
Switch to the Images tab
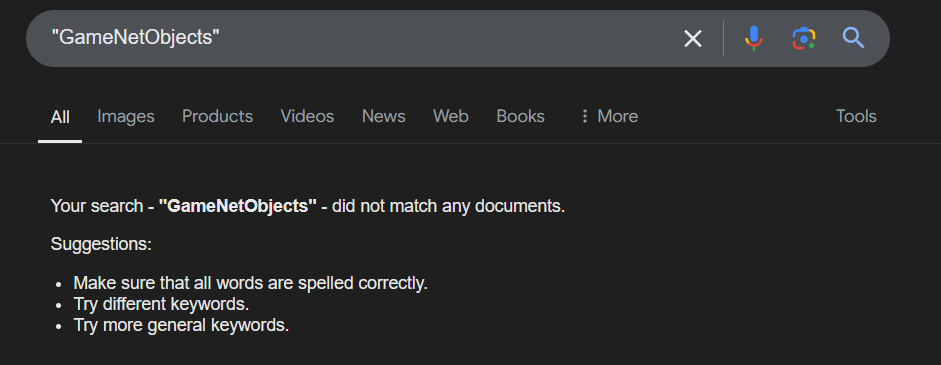(x=126, y=116)
